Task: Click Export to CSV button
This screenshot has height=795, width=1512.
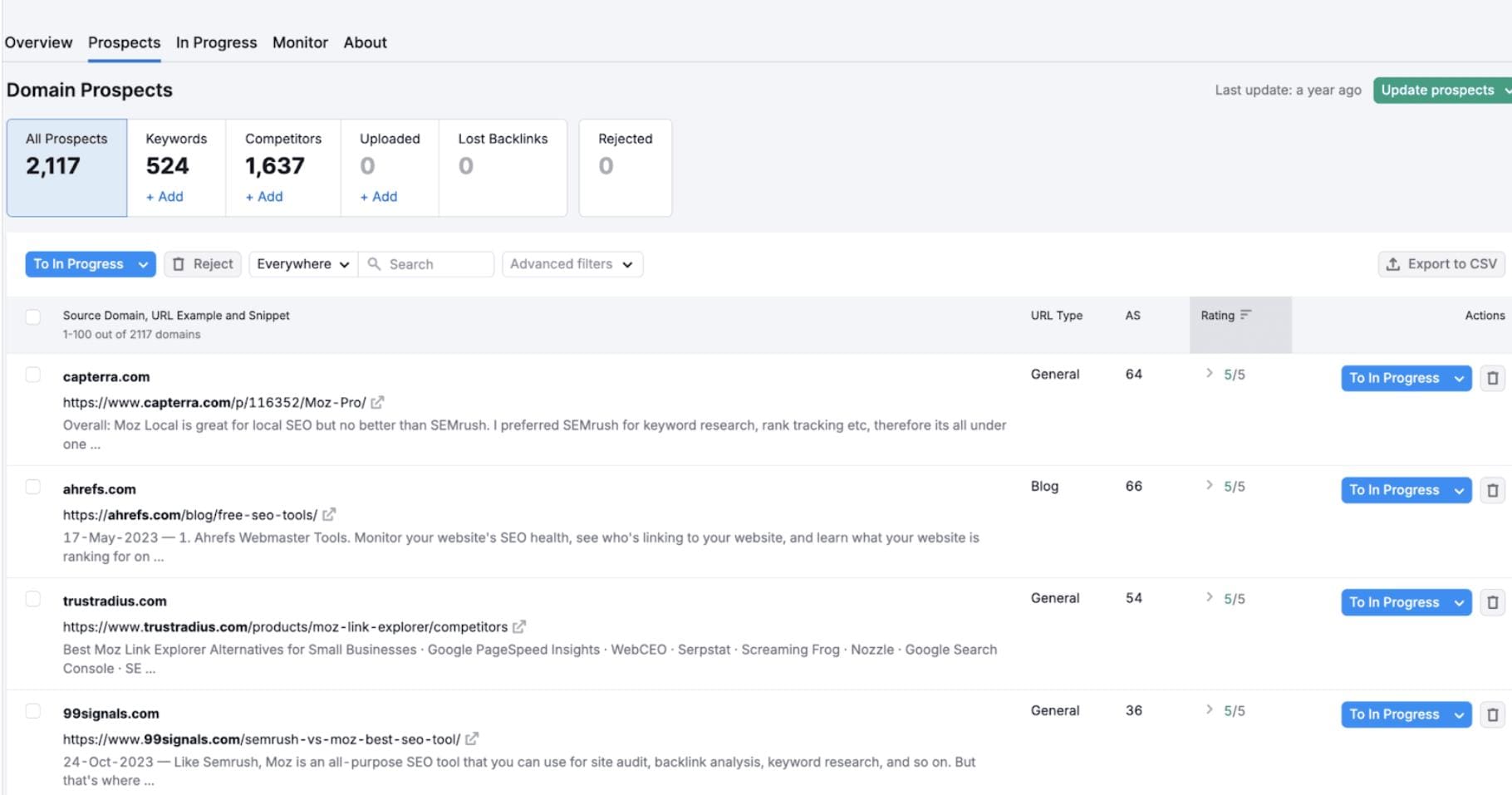Action: 1441,264
